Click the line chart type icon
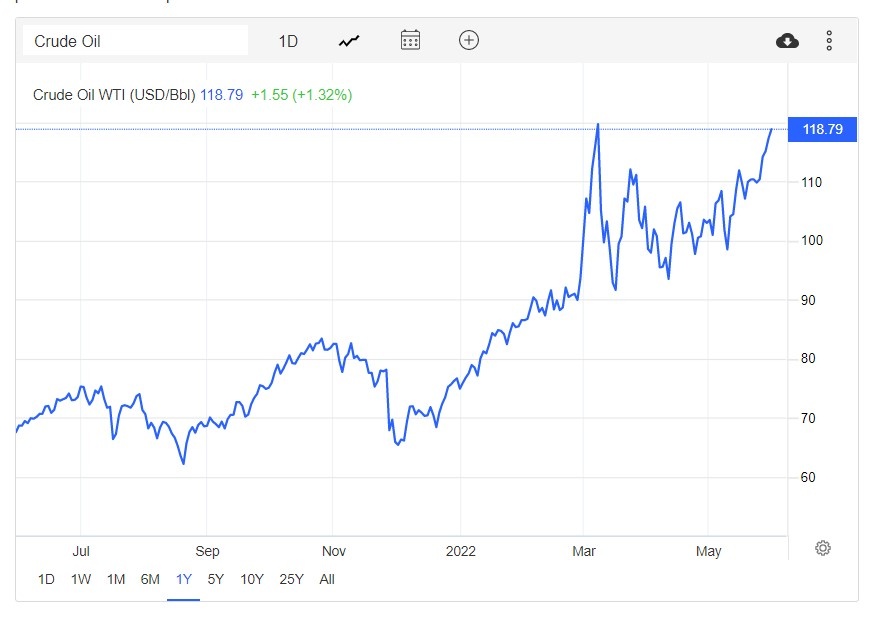The height and width of the screenshot is (622, 880). pos(349,41)
